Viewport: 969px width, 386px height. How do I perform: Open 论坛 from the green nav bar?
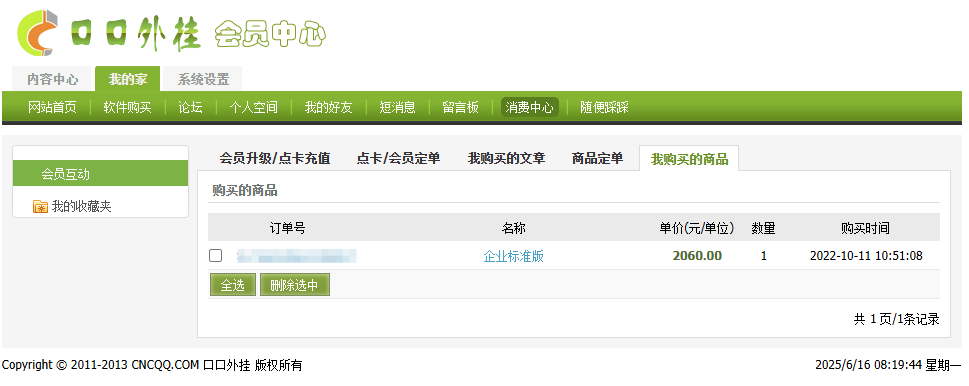pyautogui.click(x=190, y=107)
